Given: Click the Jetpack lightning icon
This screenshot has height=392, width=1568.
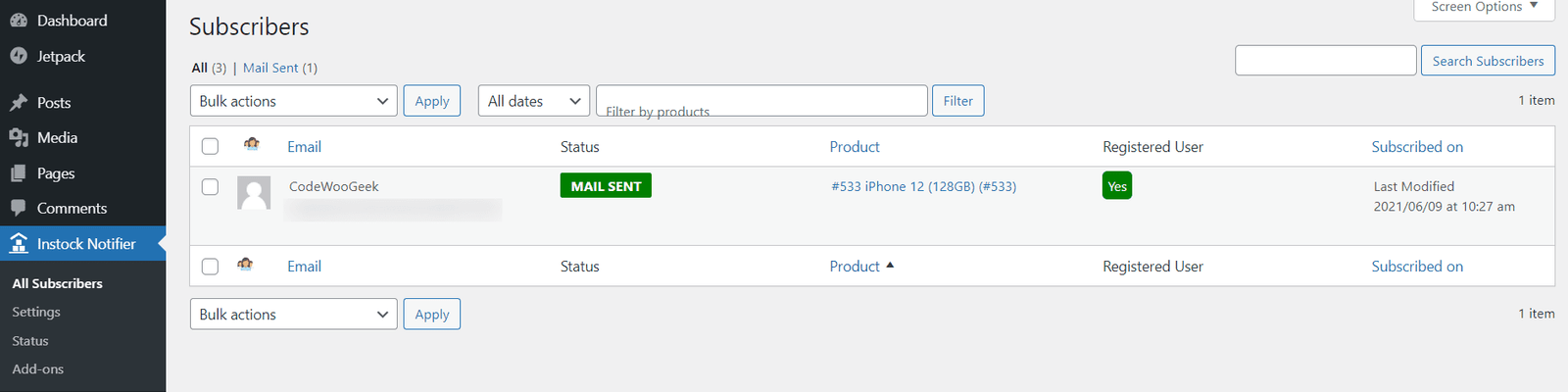Looking at the screenshot, I should (19, 56).
